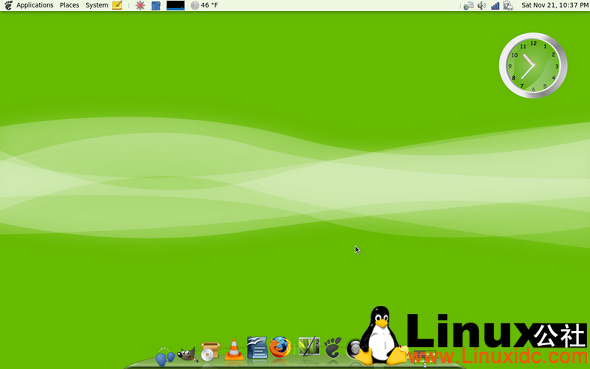Open the Applications menu

35,5
